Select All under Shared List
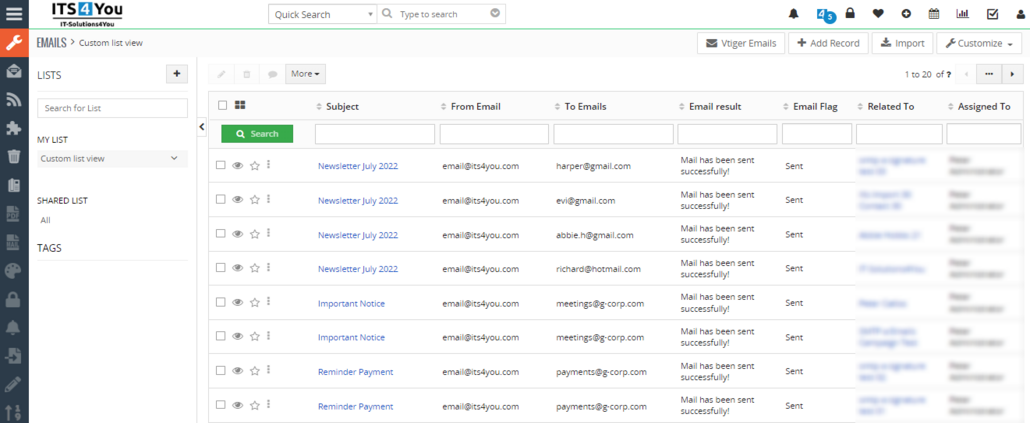 point(45,220)
